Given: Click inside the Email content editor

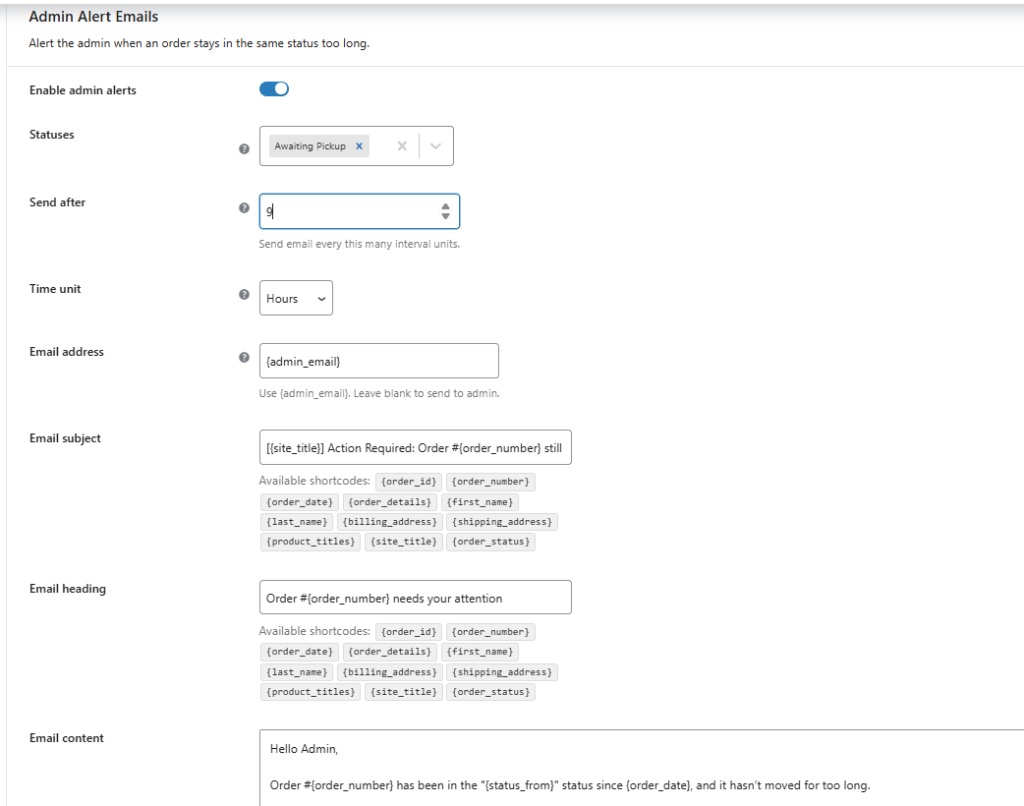Looking at the screenshot, I should (640, 767).
